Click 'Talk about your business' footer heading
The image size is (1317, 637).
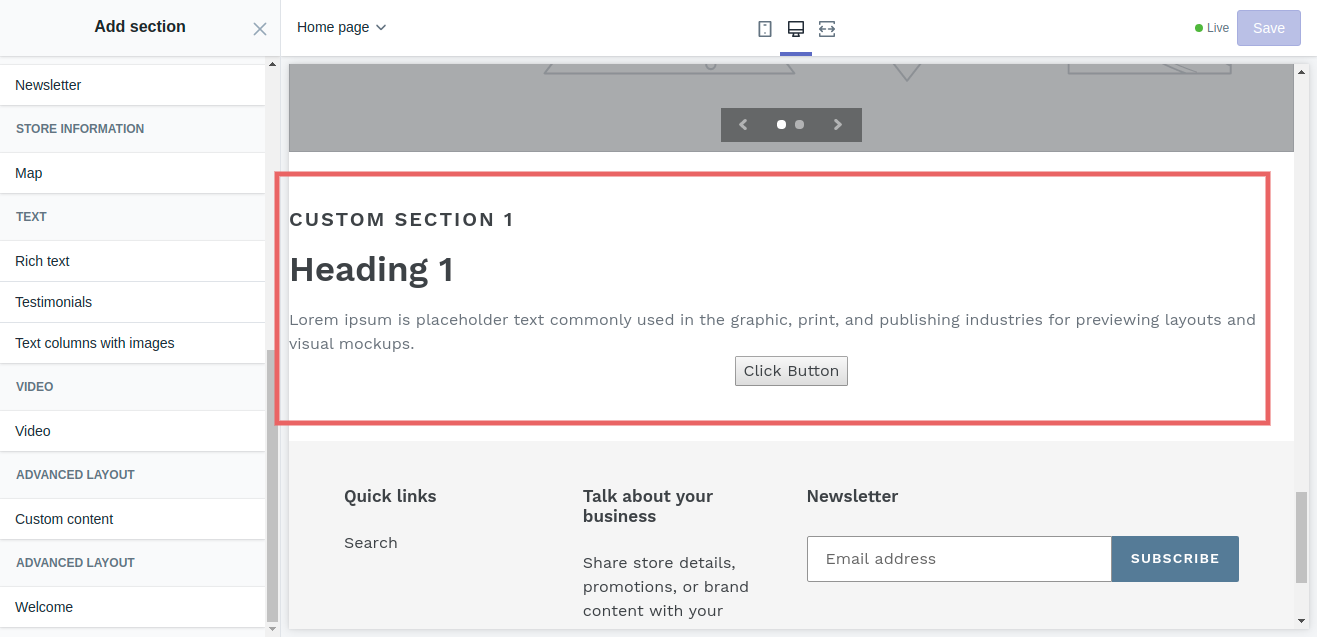pos(648,506)
